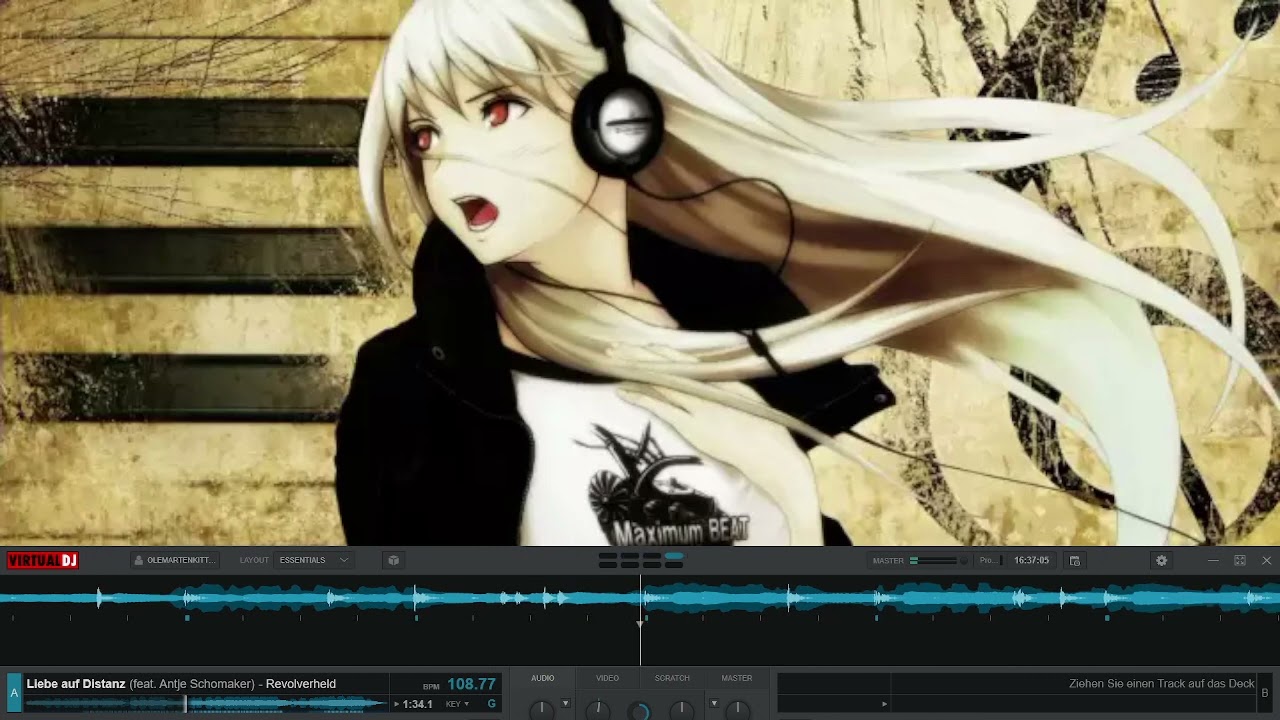The image size is (1280, 720).
Task: Open the OLEMARTENKITT user account button
Action: [x=174, y=560]
